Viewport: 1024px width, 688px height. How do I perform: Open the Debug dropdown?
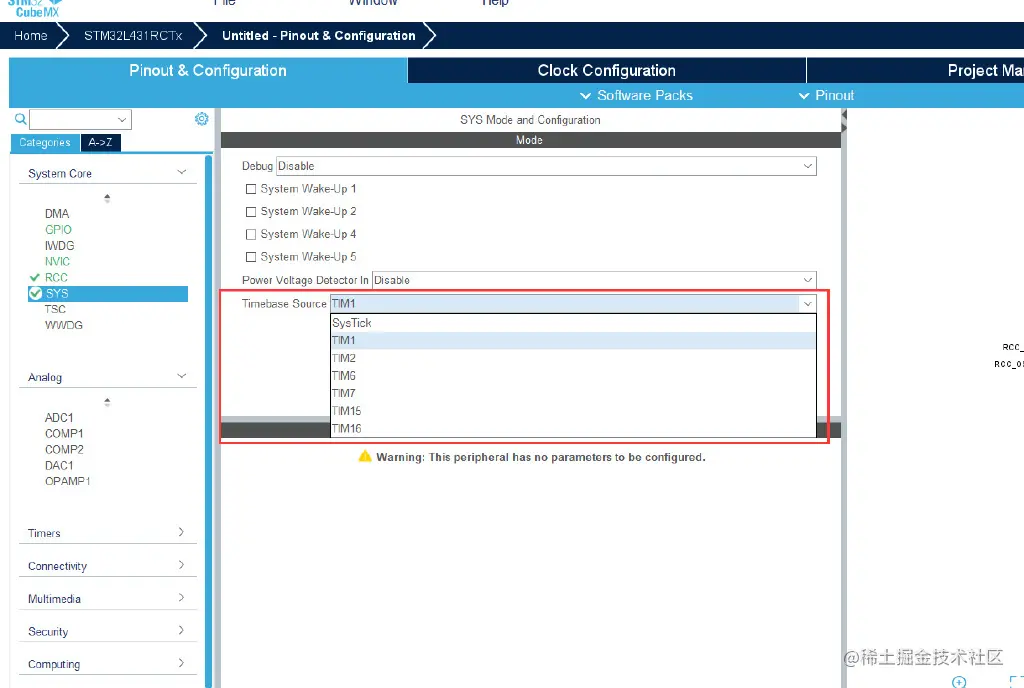(x=546, y=166)
